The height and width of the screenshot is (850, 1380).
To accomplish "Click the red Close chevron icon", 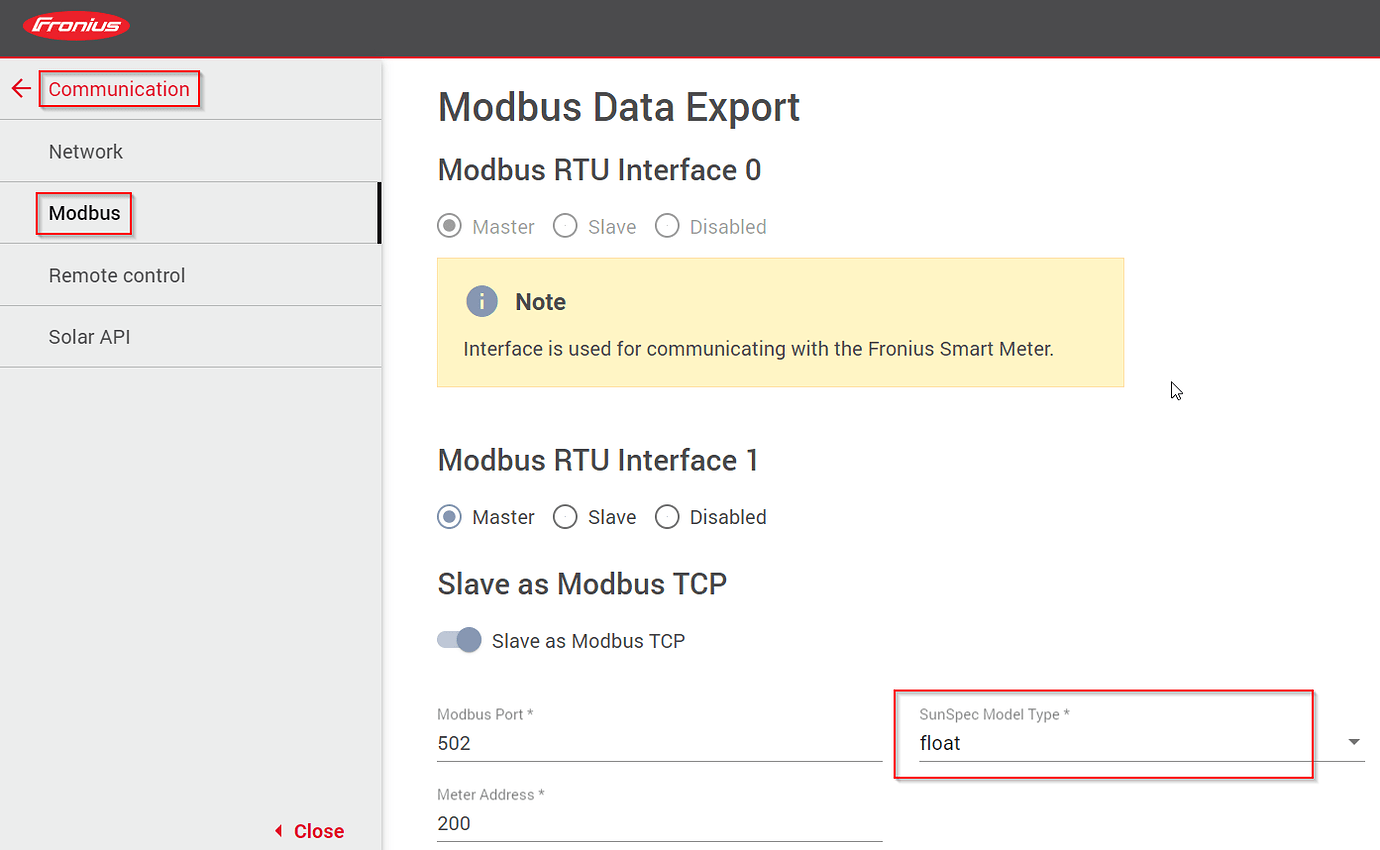I will [x=278, y=831].
